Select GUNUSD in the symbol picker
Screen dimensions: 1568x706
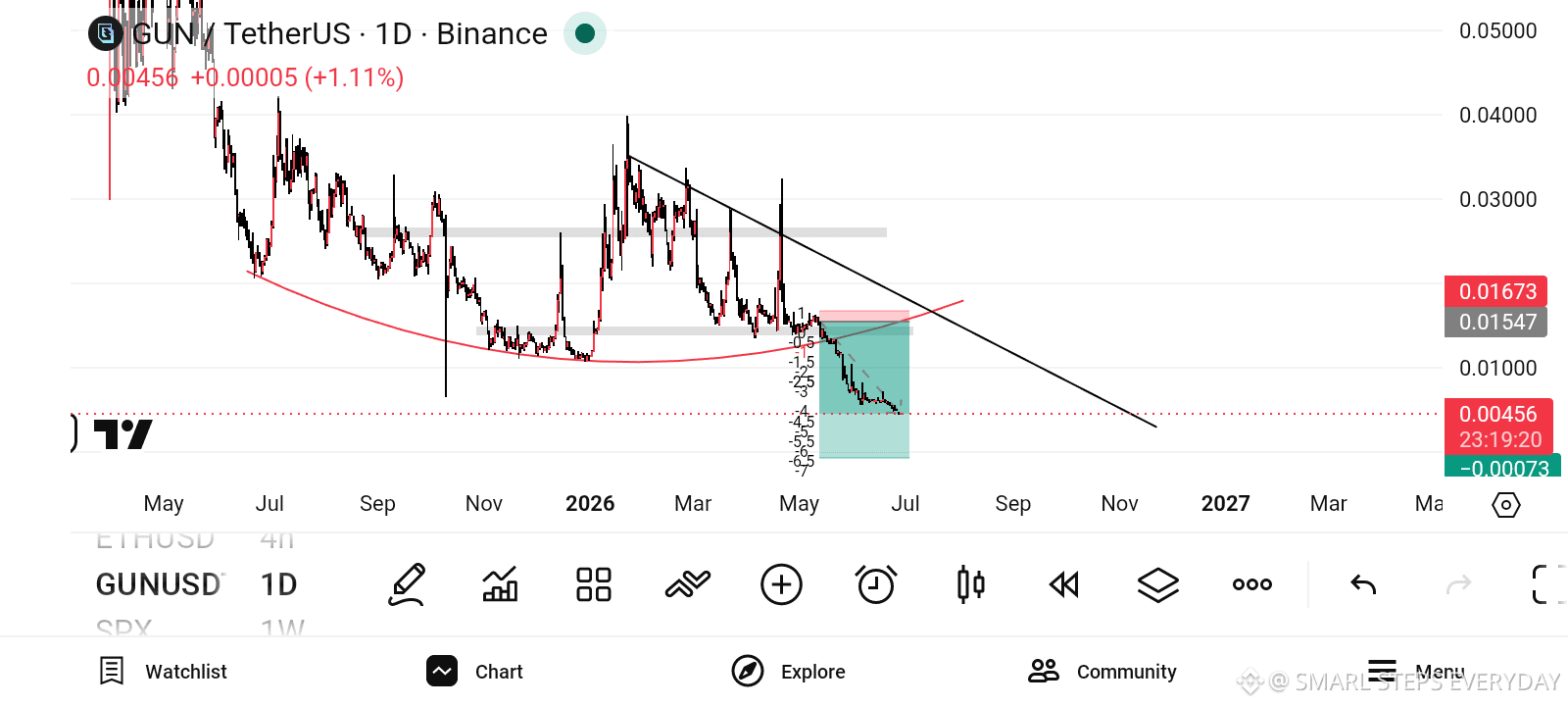point(159,584)
